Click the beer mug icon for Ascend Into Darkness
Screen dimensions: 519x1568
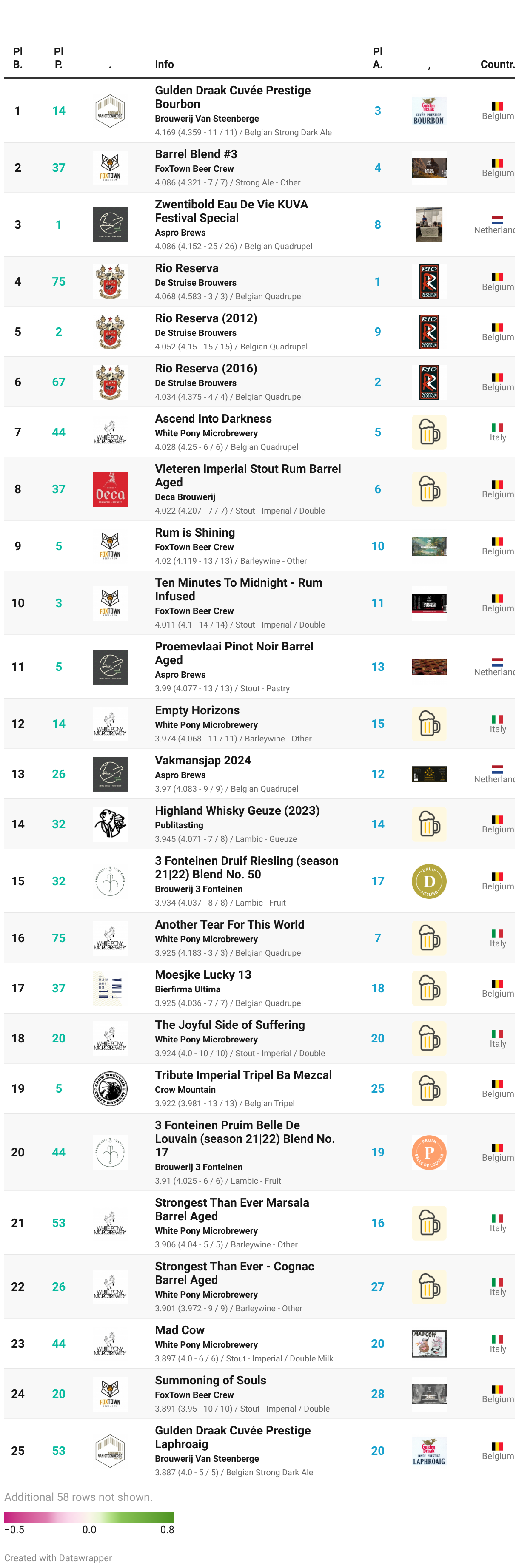click(430, 433)
